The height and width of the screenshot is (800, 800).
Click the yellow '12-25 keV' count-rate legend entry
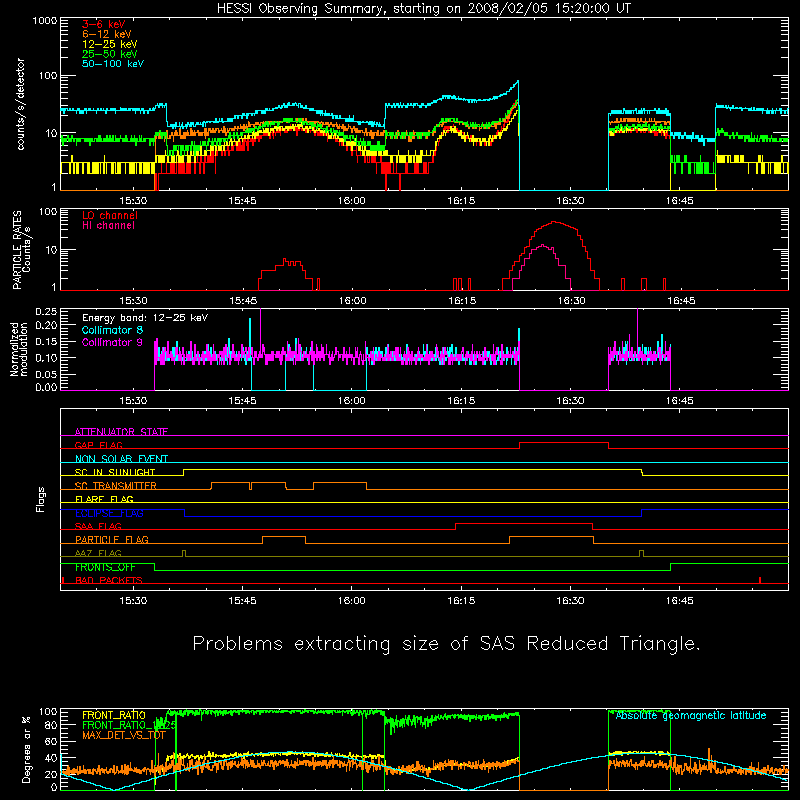click(110, 44)
